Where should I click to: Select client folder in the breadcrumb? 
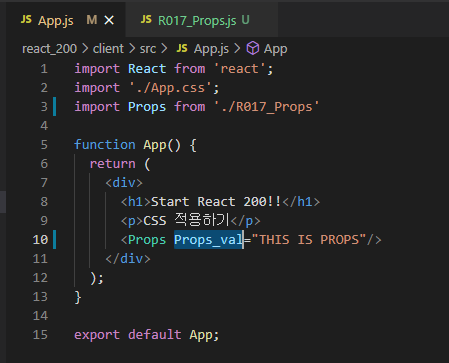tap(108, 49)
